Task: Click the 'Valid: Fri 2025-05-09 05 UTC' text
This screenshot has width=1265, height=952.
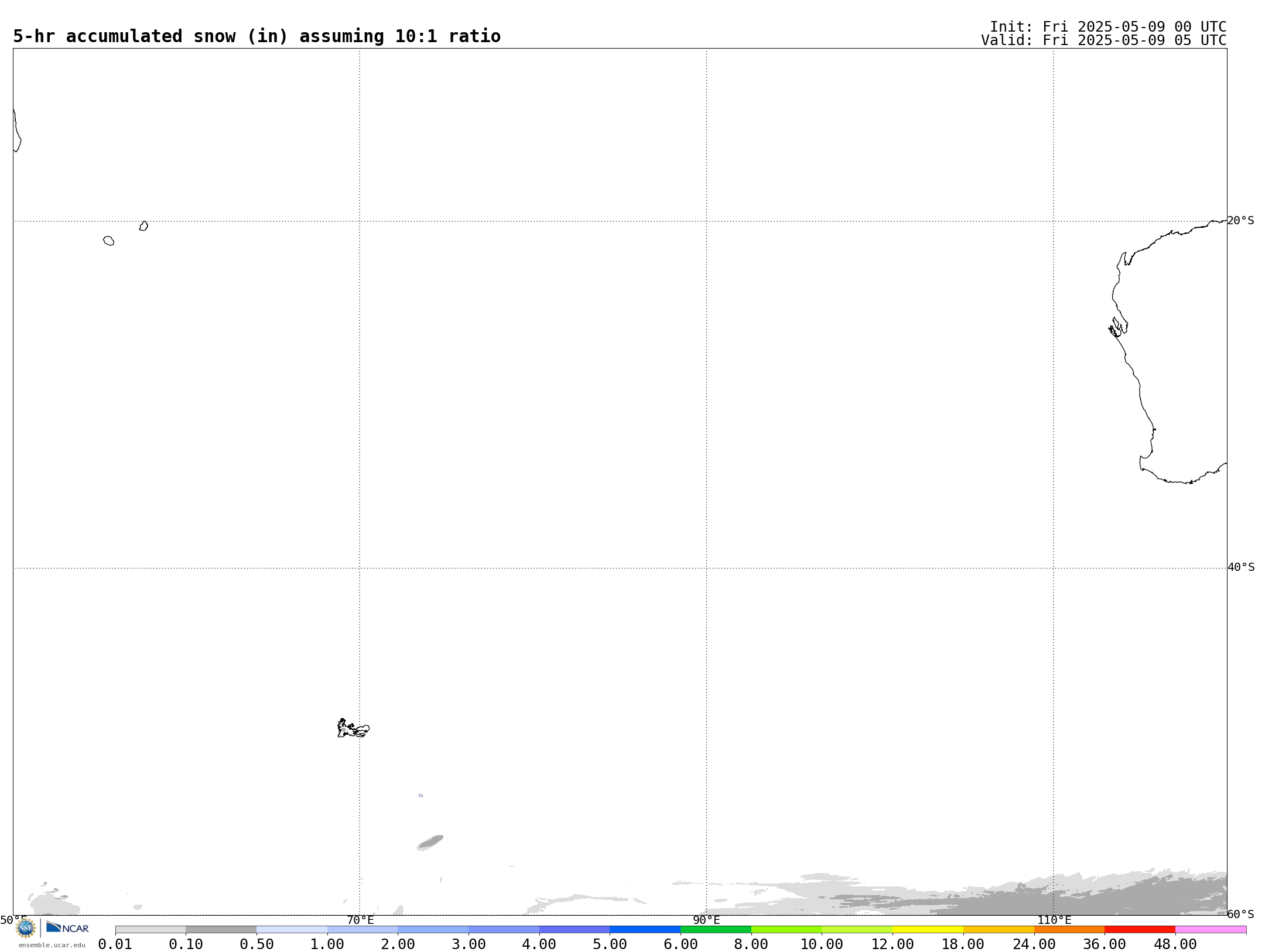Action: point(1104,40)
